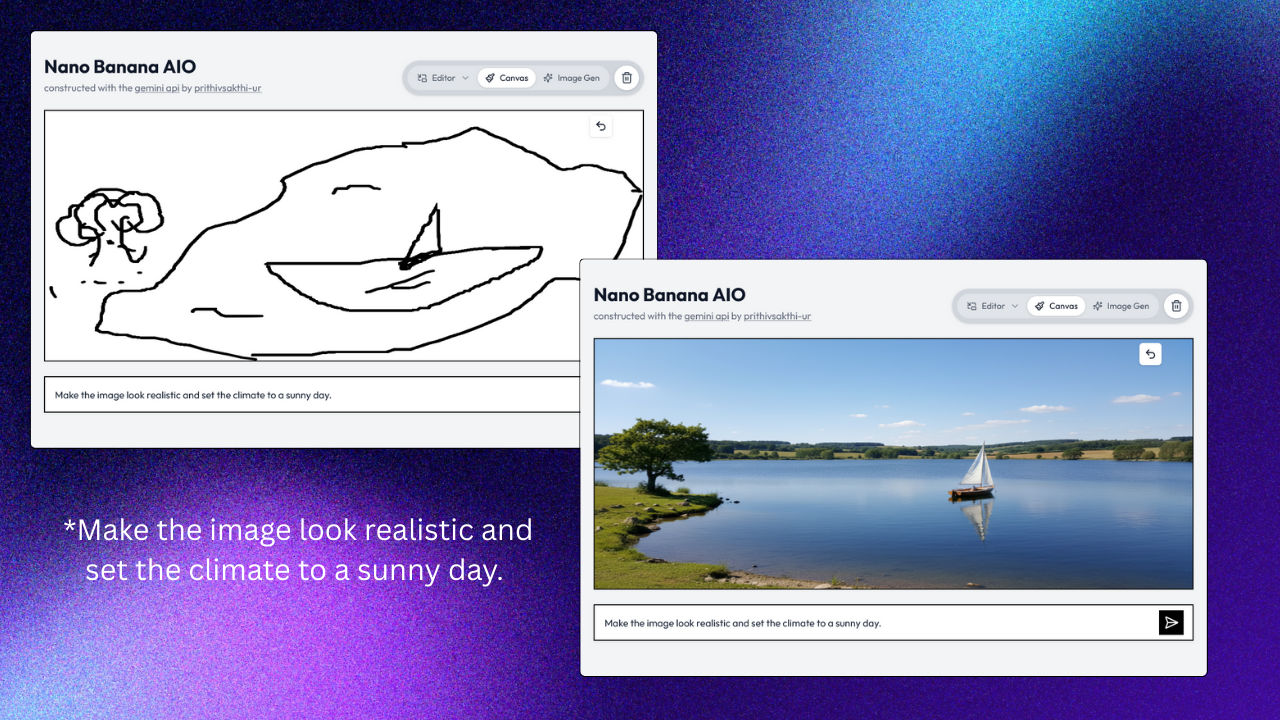Follow the gemini api link in photo window
1280x720 pixels.
pos(706,316)
